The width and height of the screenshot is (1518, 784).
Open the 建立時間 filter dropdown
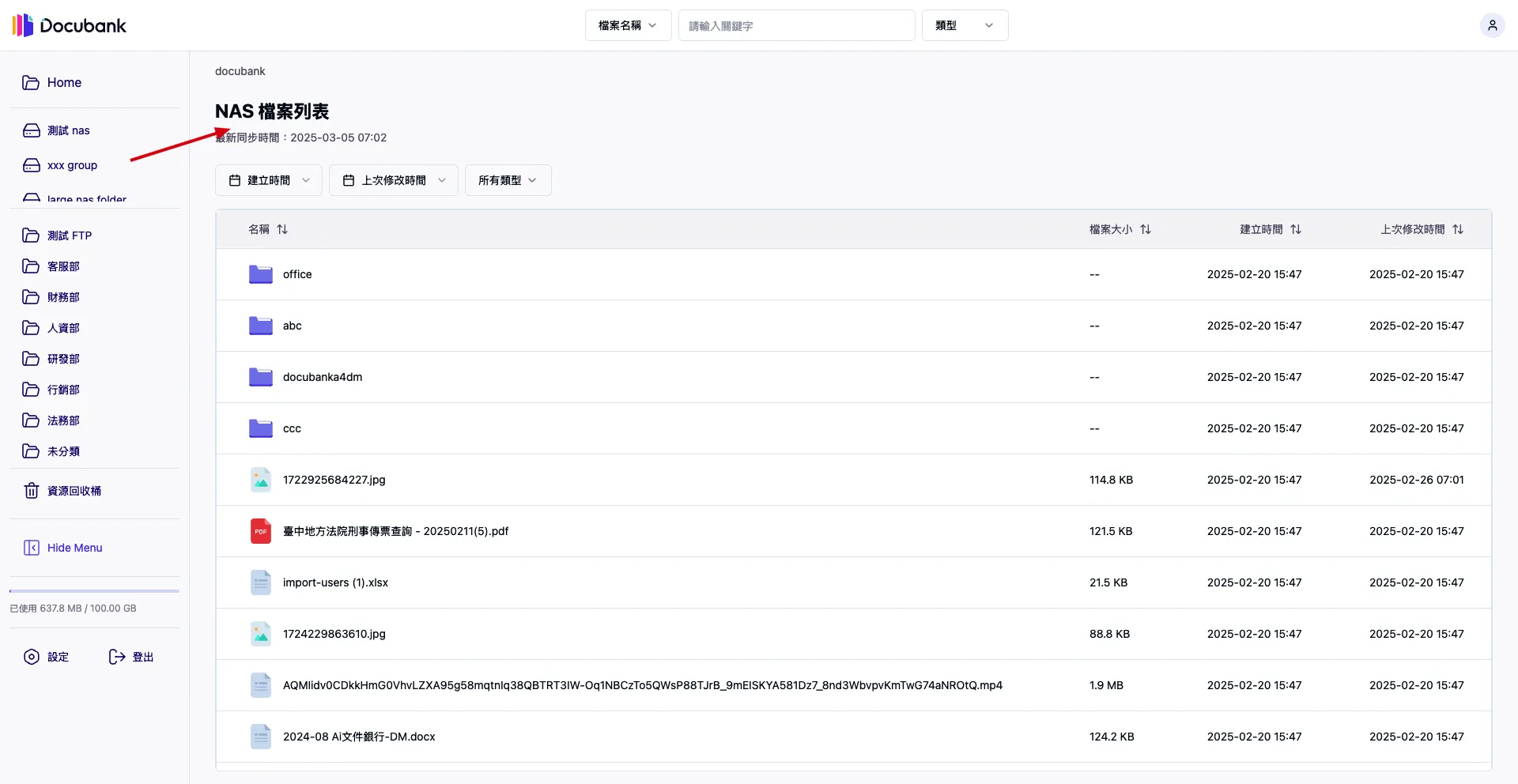point(268,179)
